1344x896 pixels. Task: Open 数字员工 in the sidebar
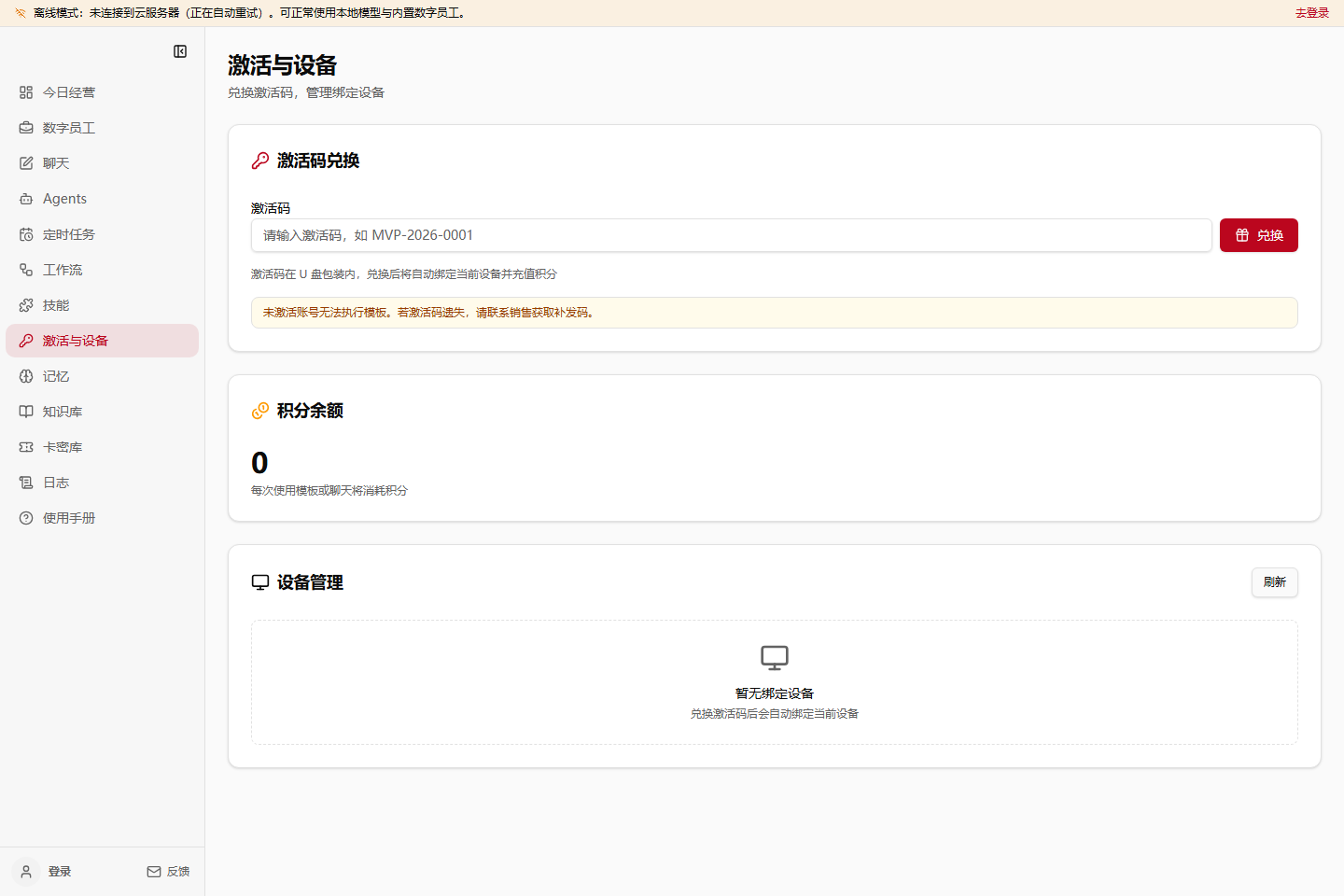(103, 128)
